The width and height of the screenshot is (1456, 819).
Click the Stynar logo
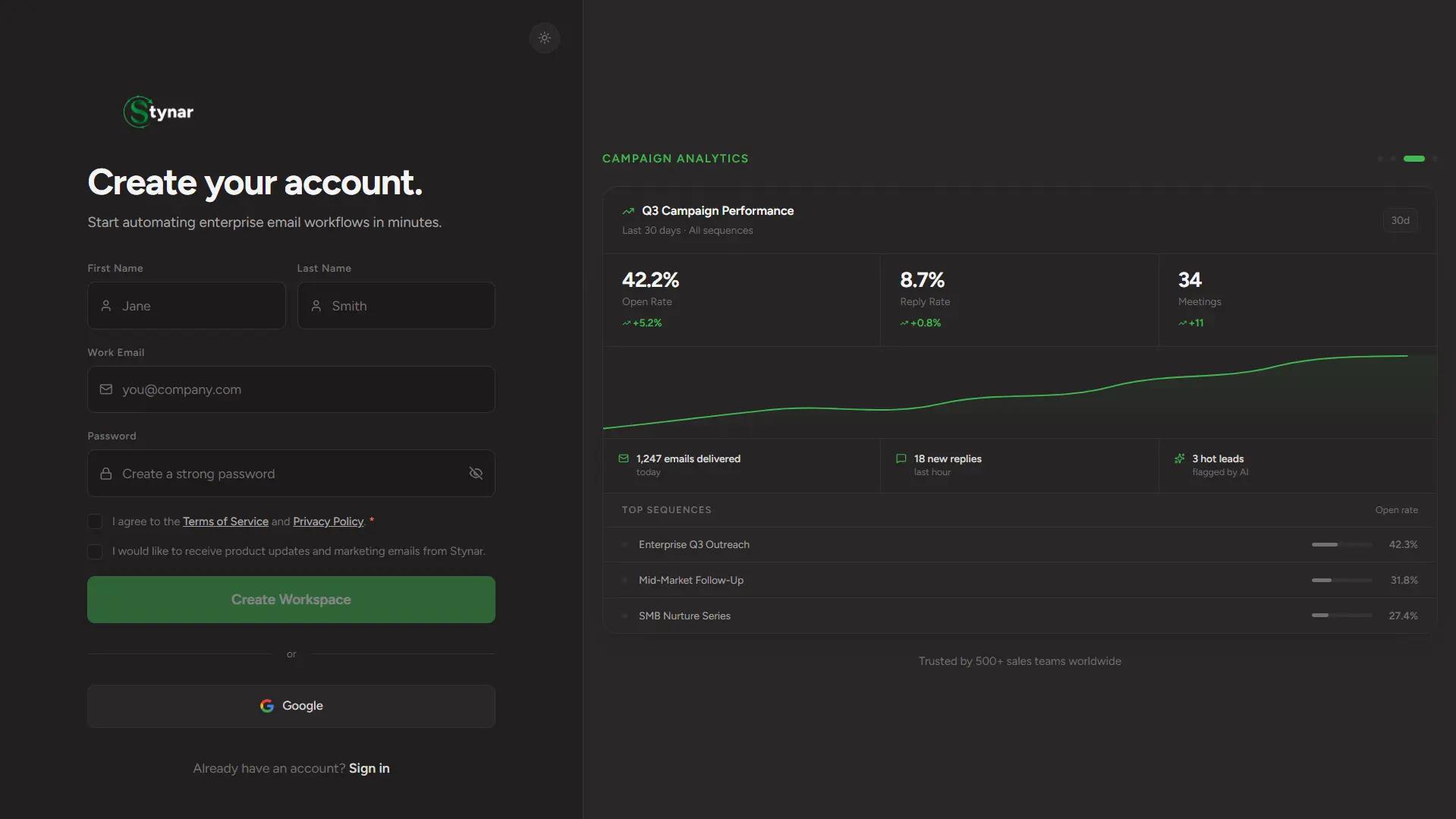click(159, 112)
